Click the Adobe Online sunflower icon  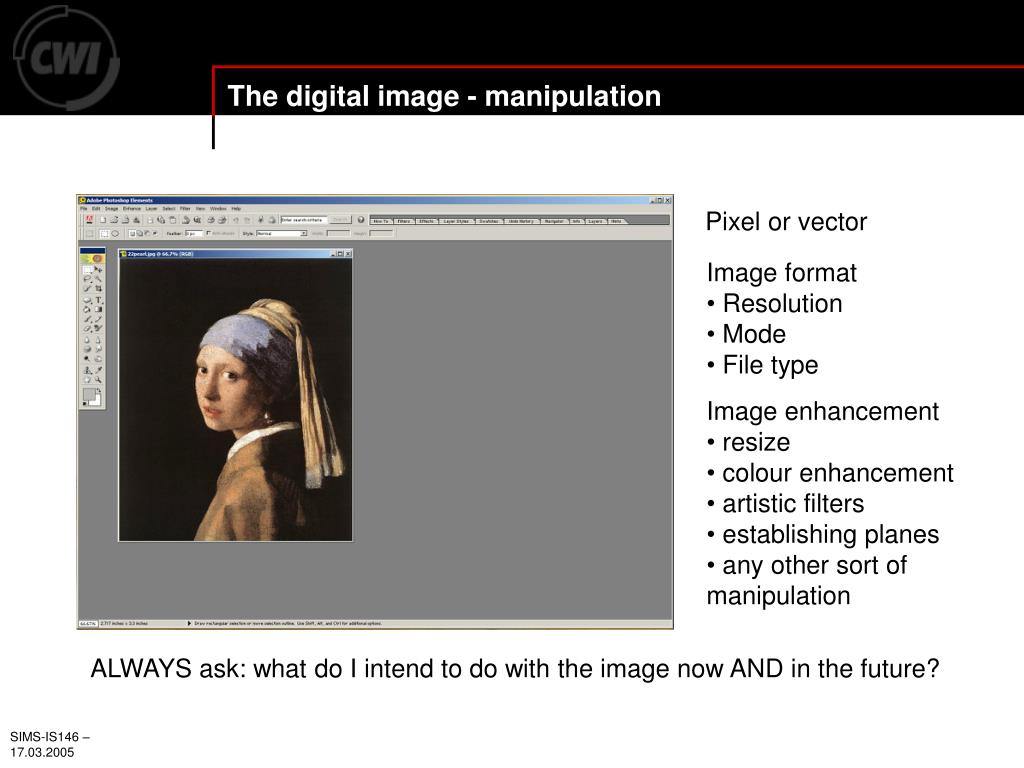tap(92, 259)
